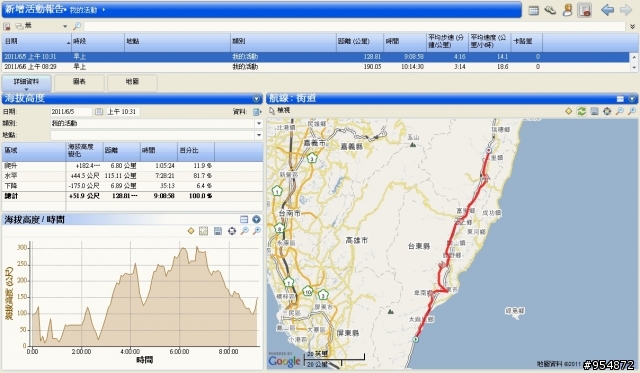Open the equipment (running shoe) icon

click(550, 10)
